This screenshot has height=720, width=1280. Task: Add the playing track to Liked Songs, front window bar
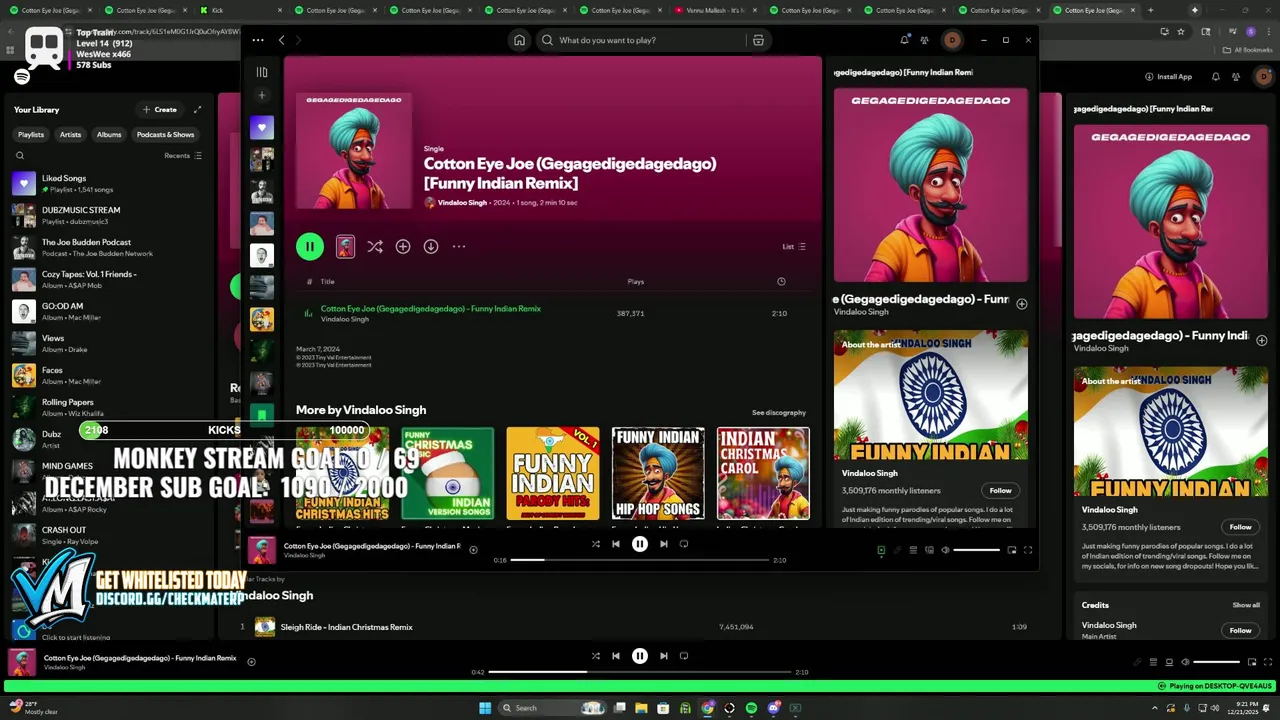coord(473,549)
